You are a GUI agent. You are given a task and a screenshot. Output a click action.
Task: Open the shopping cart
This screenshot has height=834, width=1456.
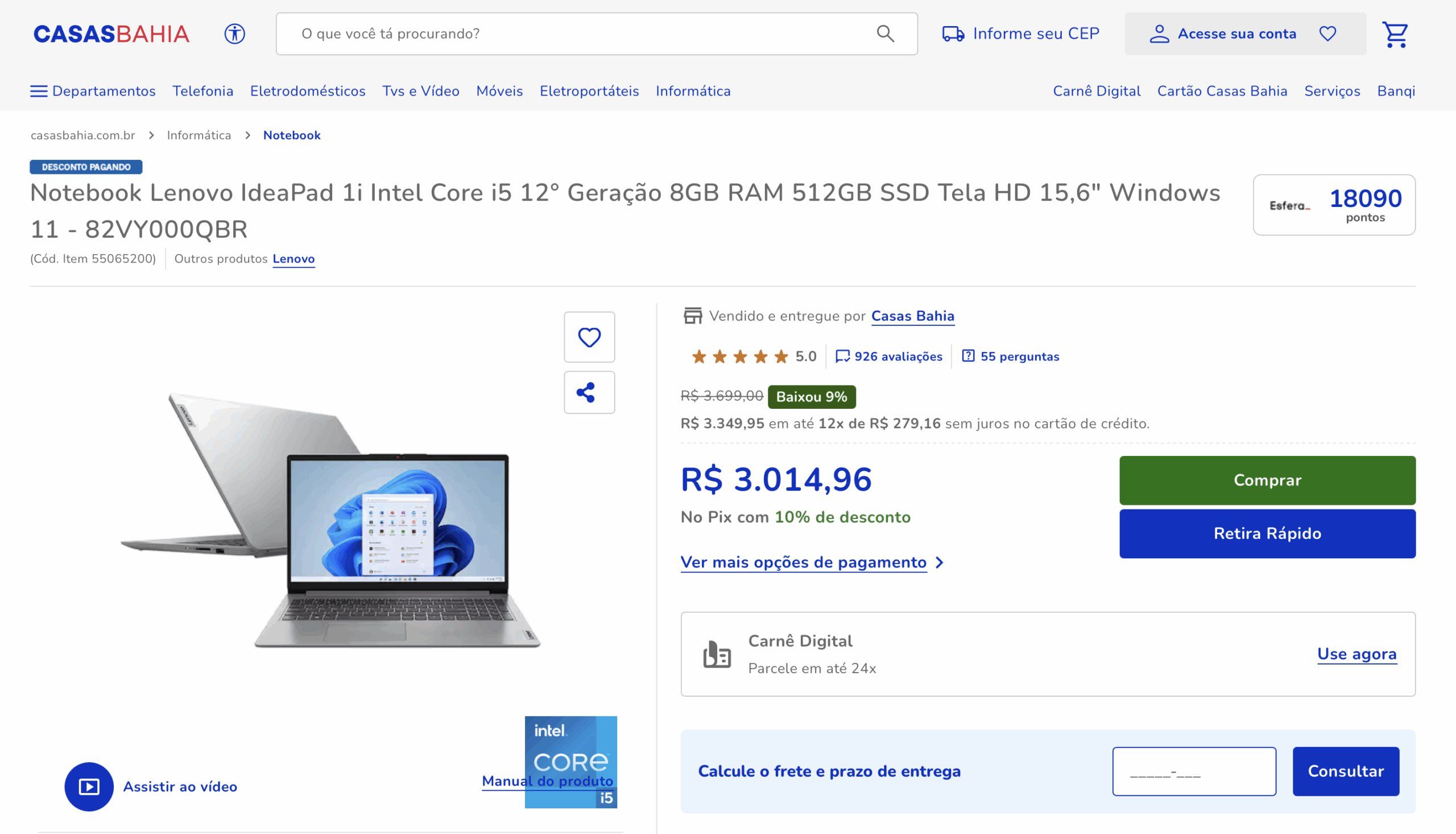pos(1394,35)
